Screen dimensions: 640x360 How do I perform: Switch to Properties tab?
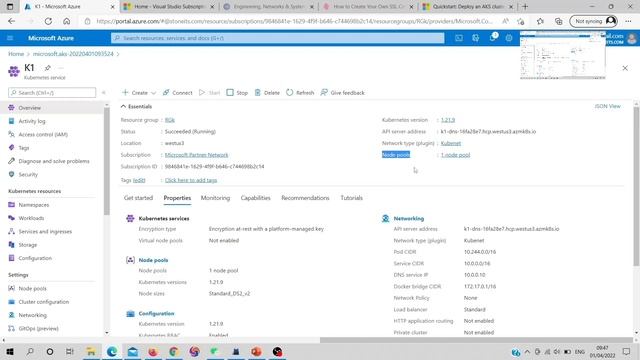pos(177,198)
